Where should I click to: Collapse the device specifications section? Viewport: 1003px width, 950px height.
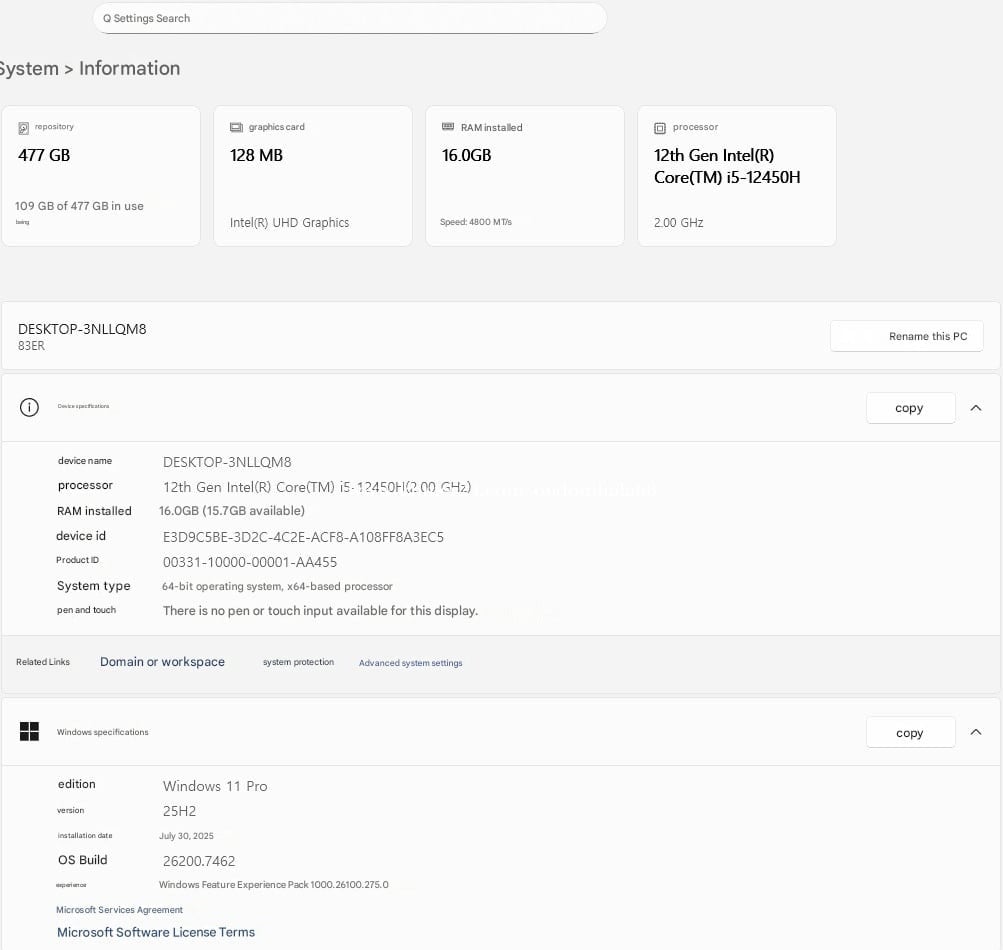[x=976, y=408]
